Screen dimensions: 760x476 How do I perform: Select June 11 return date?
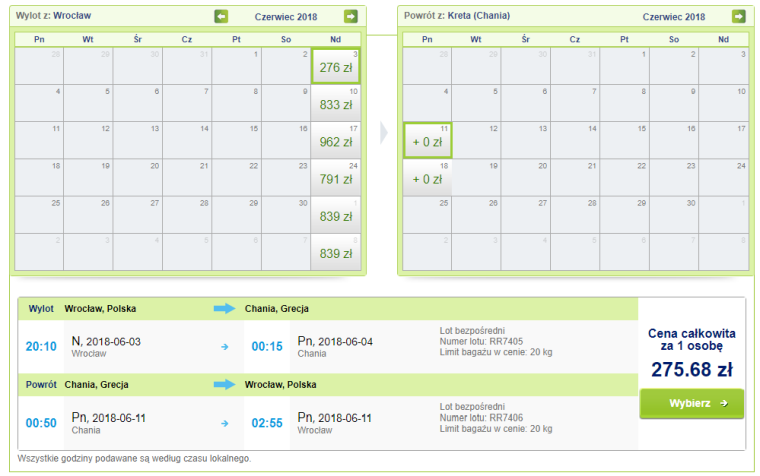(427, 141)
